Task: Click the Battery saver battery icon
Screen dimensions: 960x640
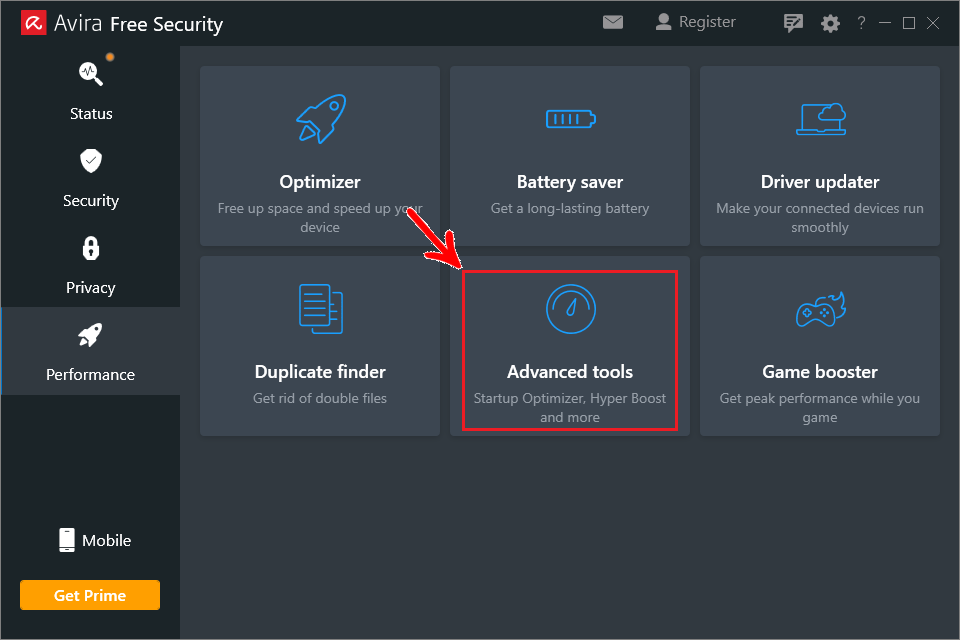Action: click(571, 118)
